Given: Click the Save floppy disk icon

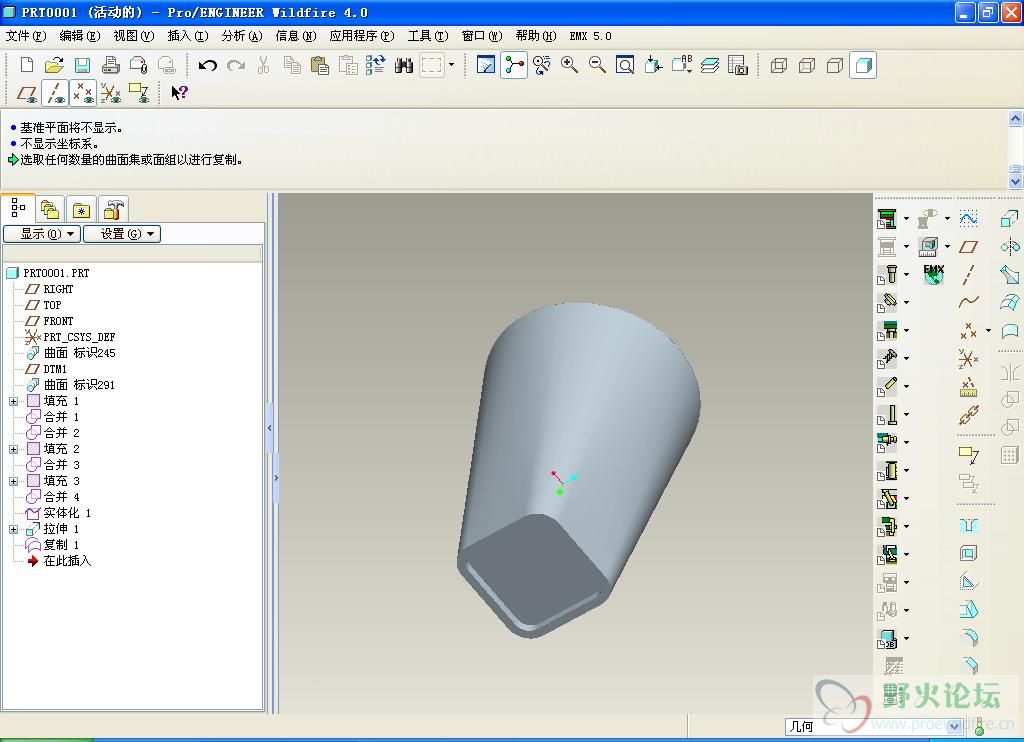Looking at the screenshot, I should [82, 66].
